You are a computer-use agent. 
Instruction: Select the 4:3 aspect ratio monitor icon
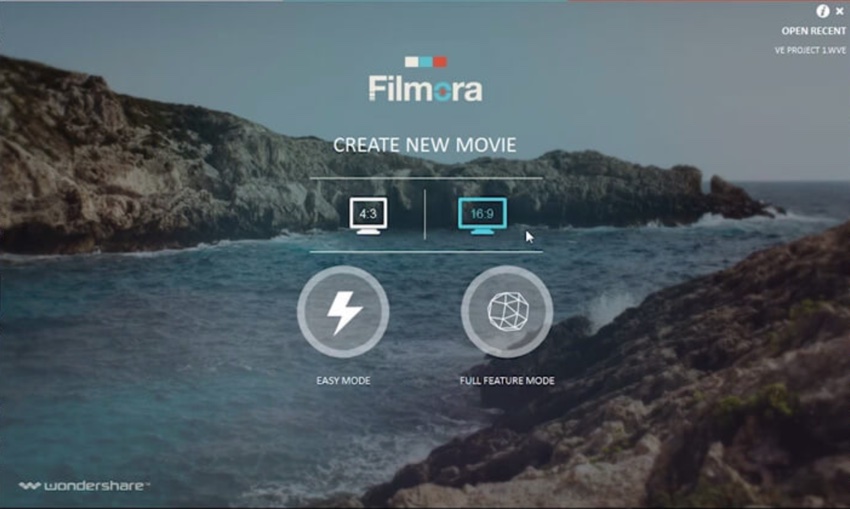368,216
